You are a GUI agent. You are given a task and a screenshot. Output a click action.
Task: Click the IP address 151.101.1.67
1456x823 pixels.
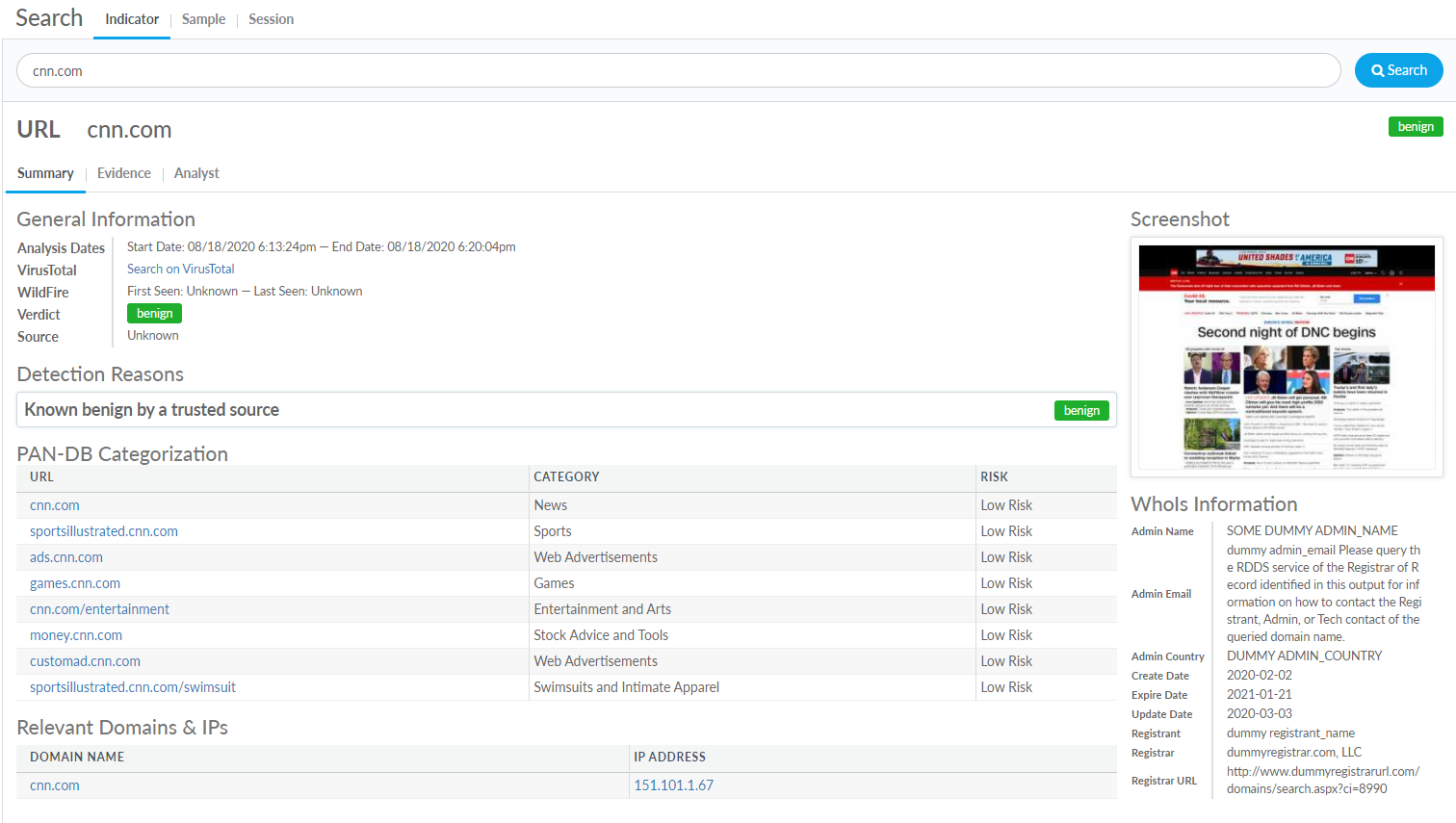click(673, 785)
